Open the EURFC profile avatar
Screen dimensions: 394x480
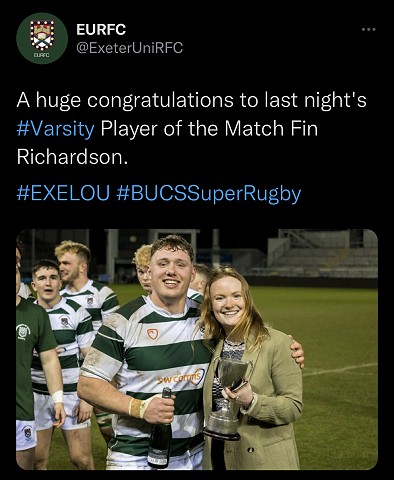[x=42, y=38]
